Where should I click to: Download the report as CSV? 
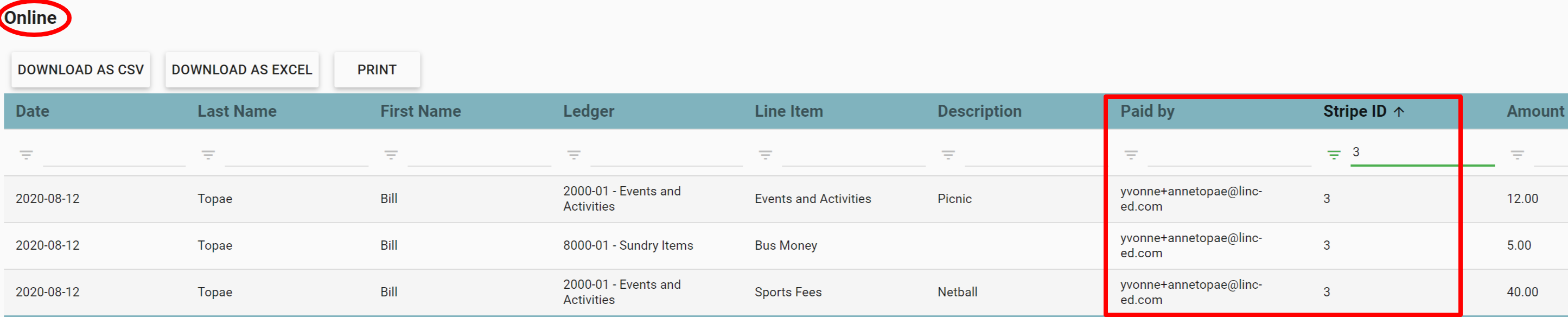click(80, 70)
